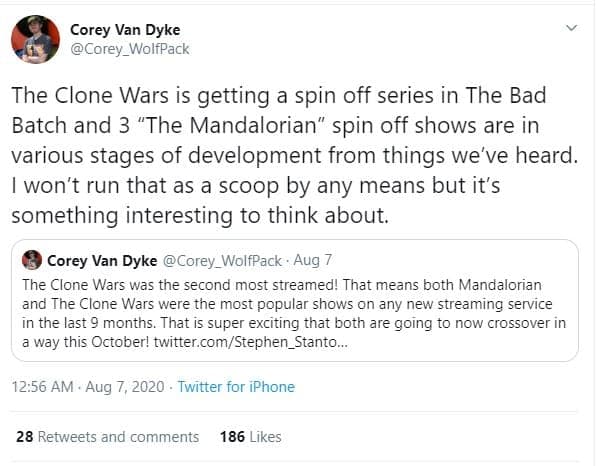
Task: Click the quoted tweet's Aug 7 date
Action: 312,260
